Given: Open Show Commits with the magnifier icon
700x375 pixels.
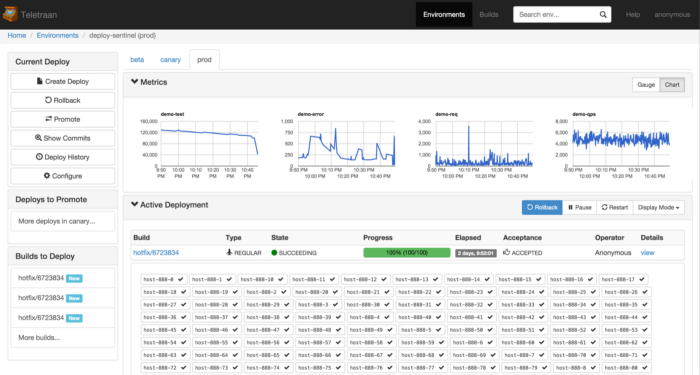Looking at the screenshot, I should point(38,138).
